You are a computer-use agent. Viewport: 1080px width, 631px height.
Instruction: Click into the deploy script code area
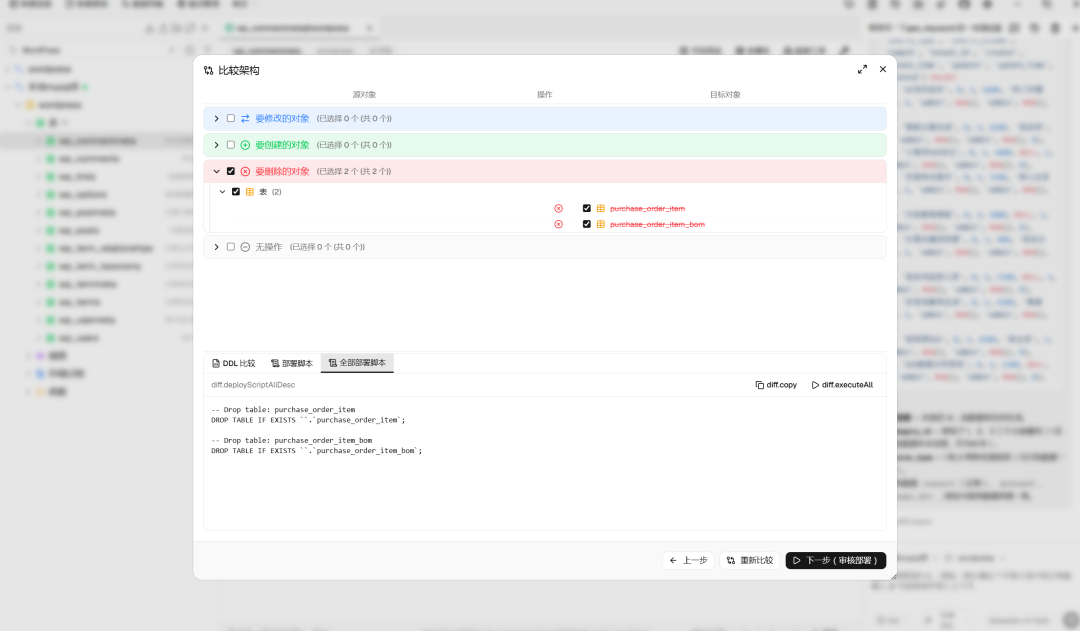[x=545, y=465]
